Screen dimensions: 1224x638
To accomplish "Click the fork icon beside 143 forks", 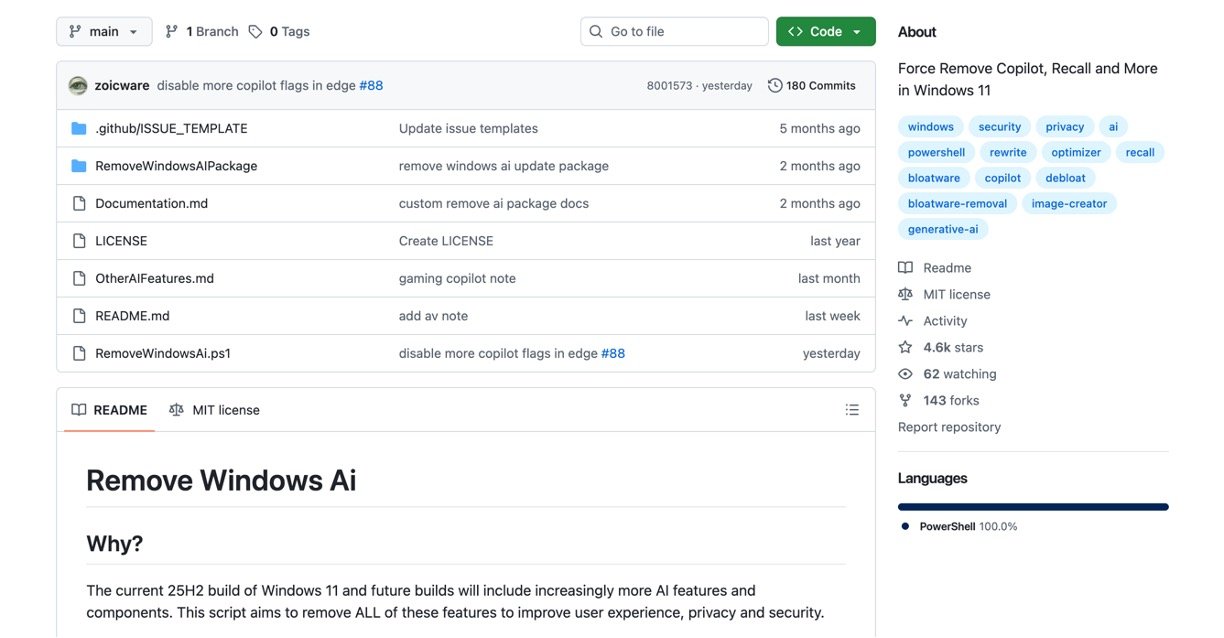I will [905, 400].
